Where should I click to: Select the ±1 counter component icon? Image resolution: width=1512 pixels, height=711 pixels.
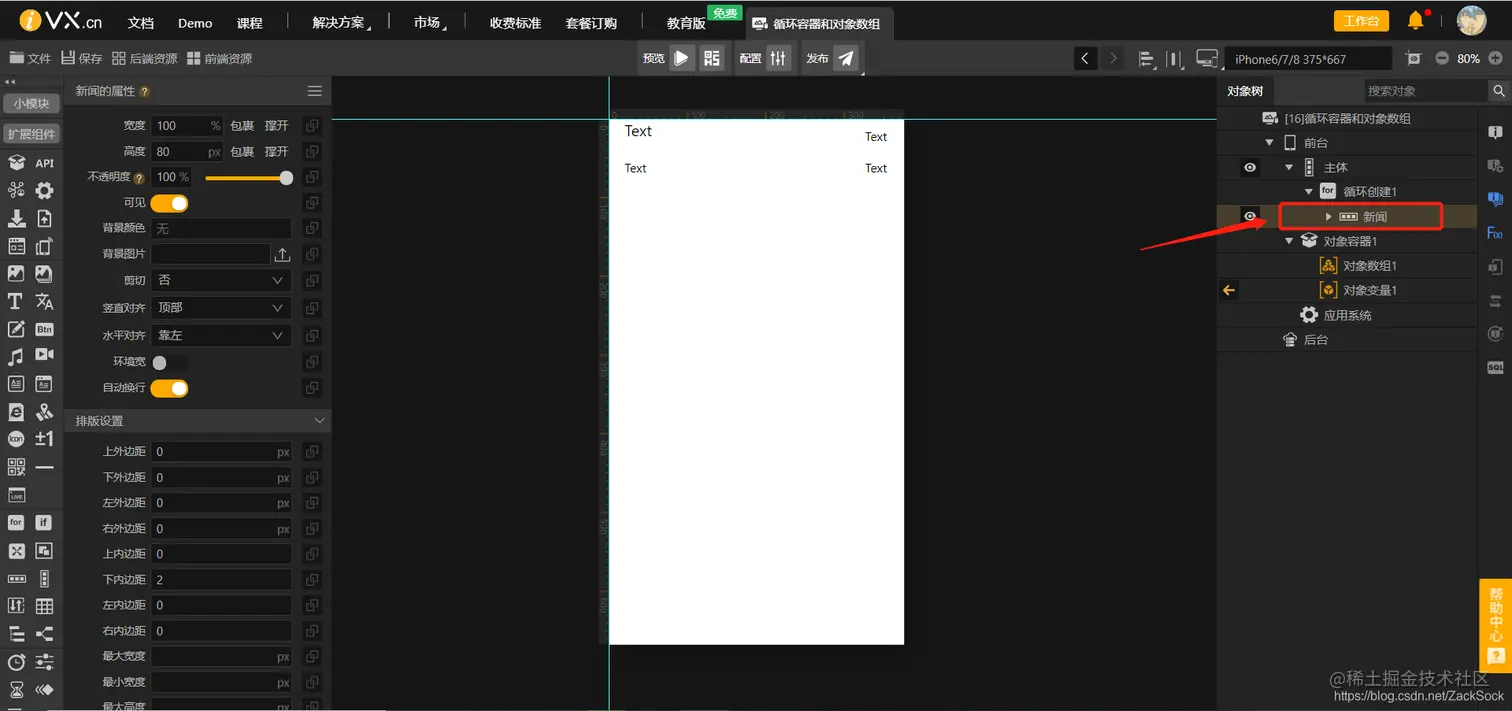pyautogui.click(x=44, y=439)
